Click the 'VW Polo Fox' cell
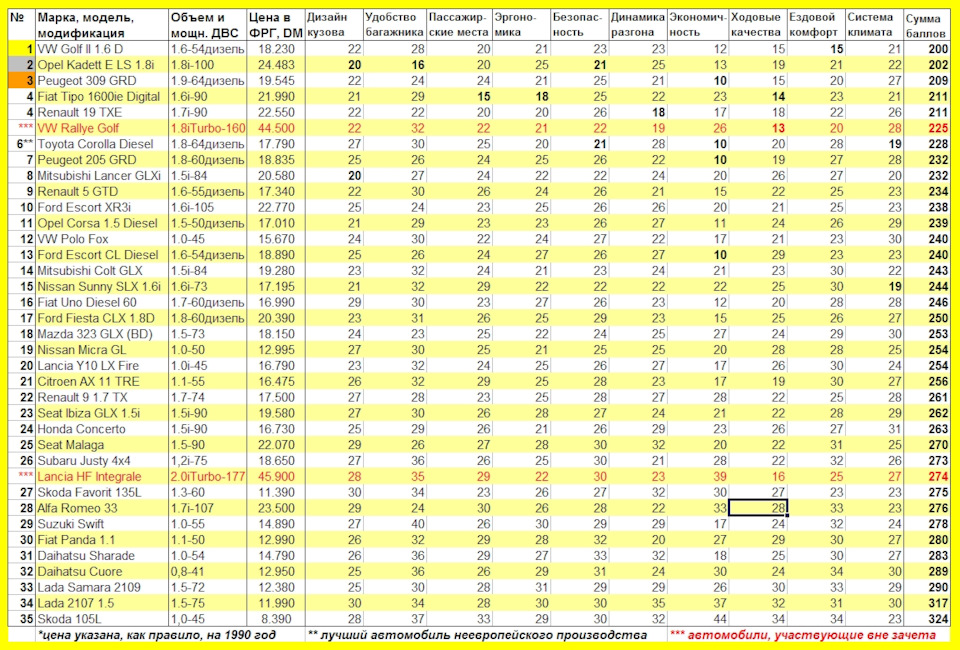 tap(102, 239)
